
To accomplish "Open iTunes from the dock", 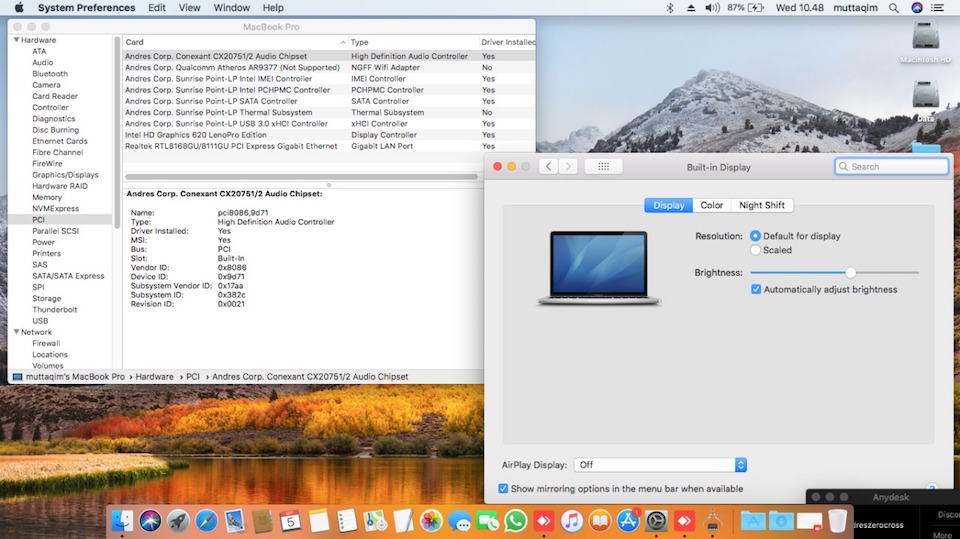I will pos(572,520).
